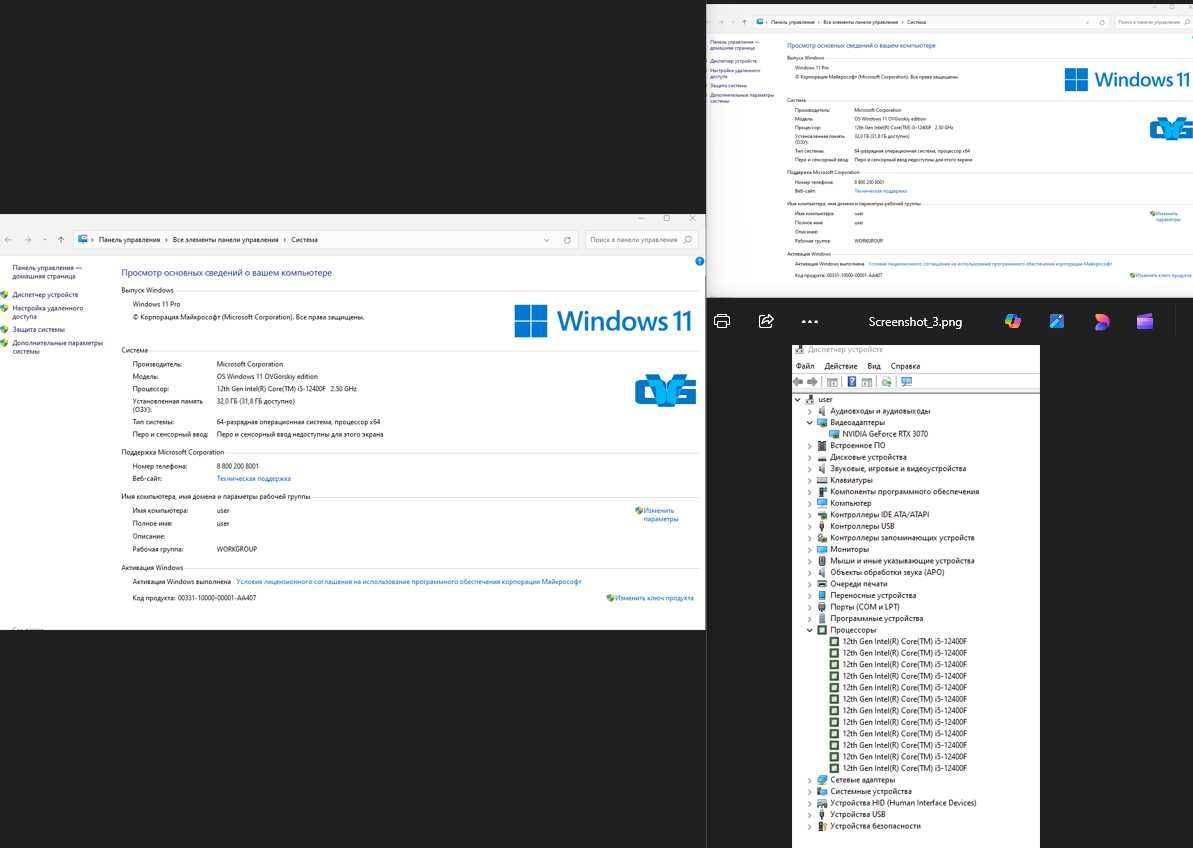Click Изменить ключ продукта in large System window
Image resolution: width=1193 pixels, height=848 pixels.
point(654,598)
